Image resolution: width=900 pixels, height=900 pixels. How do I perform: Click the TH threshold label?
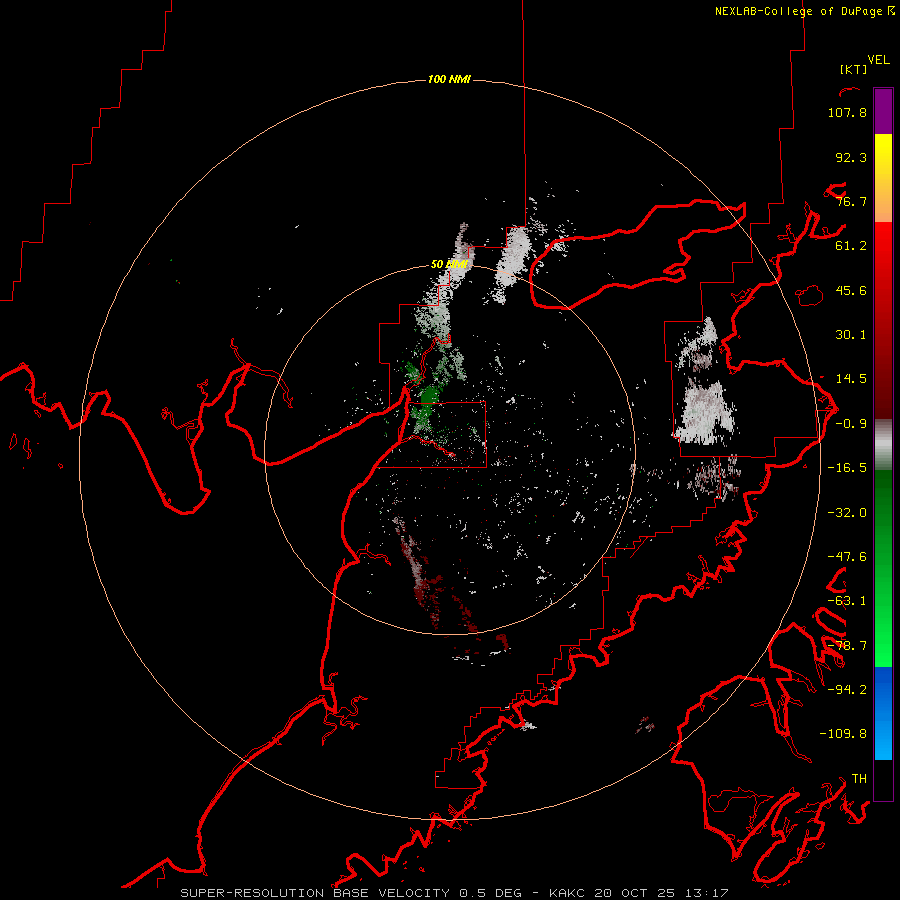tap(859, 778)
